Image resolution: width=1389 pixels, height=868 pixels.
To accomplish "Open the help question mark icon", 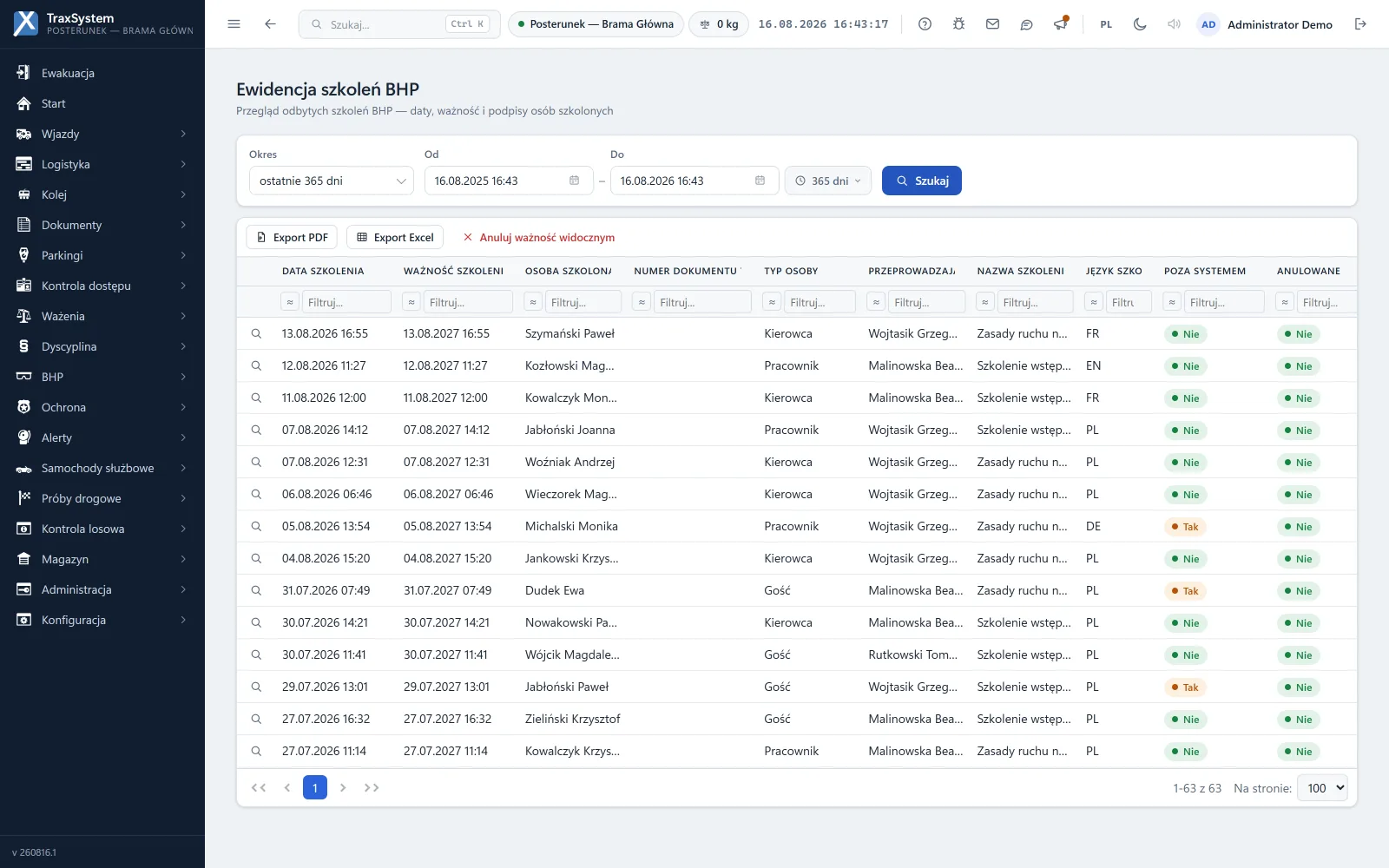I will point(925,24).
